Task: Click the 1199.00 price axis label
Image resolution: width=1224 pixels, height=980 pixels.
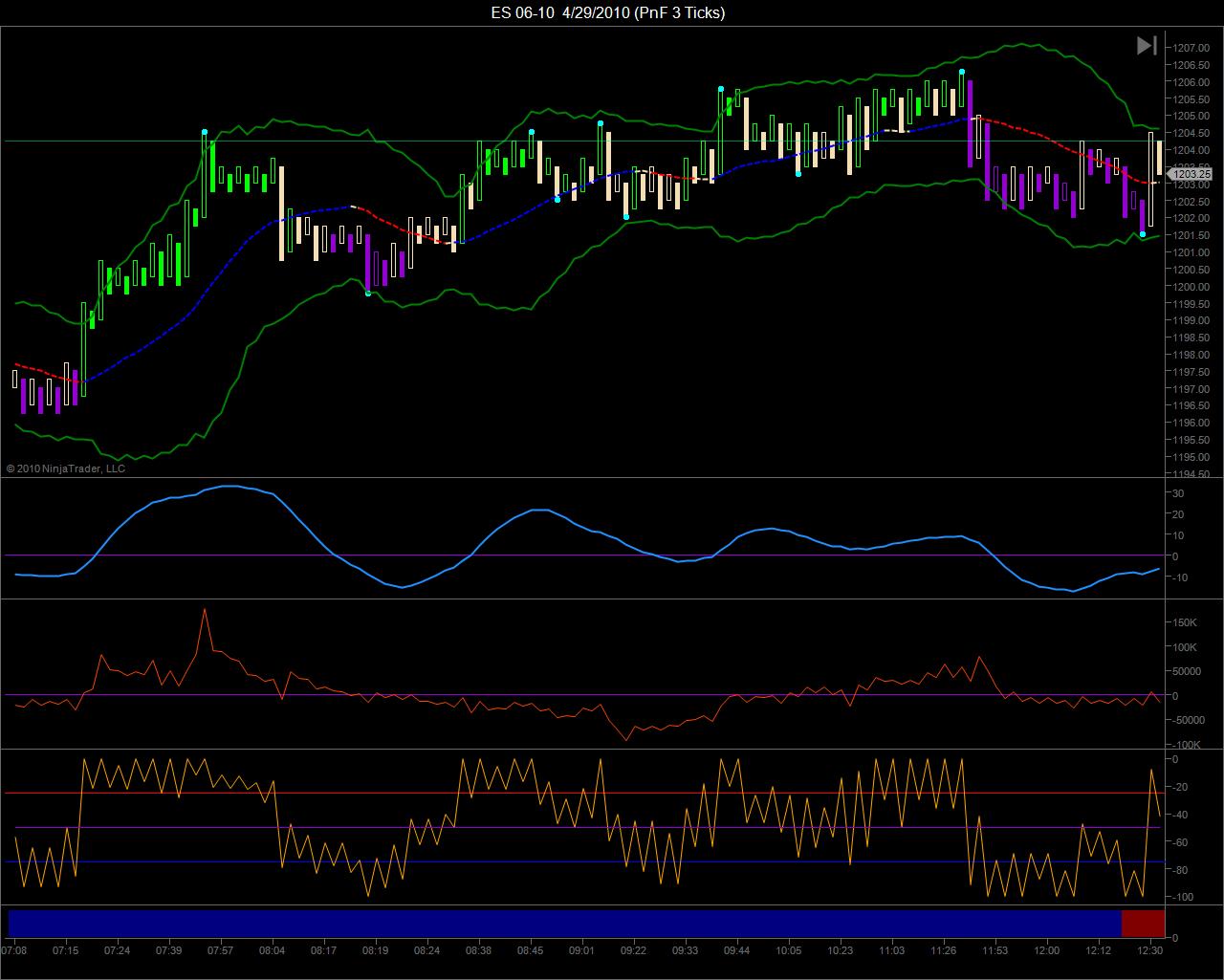Action: 1191,320
